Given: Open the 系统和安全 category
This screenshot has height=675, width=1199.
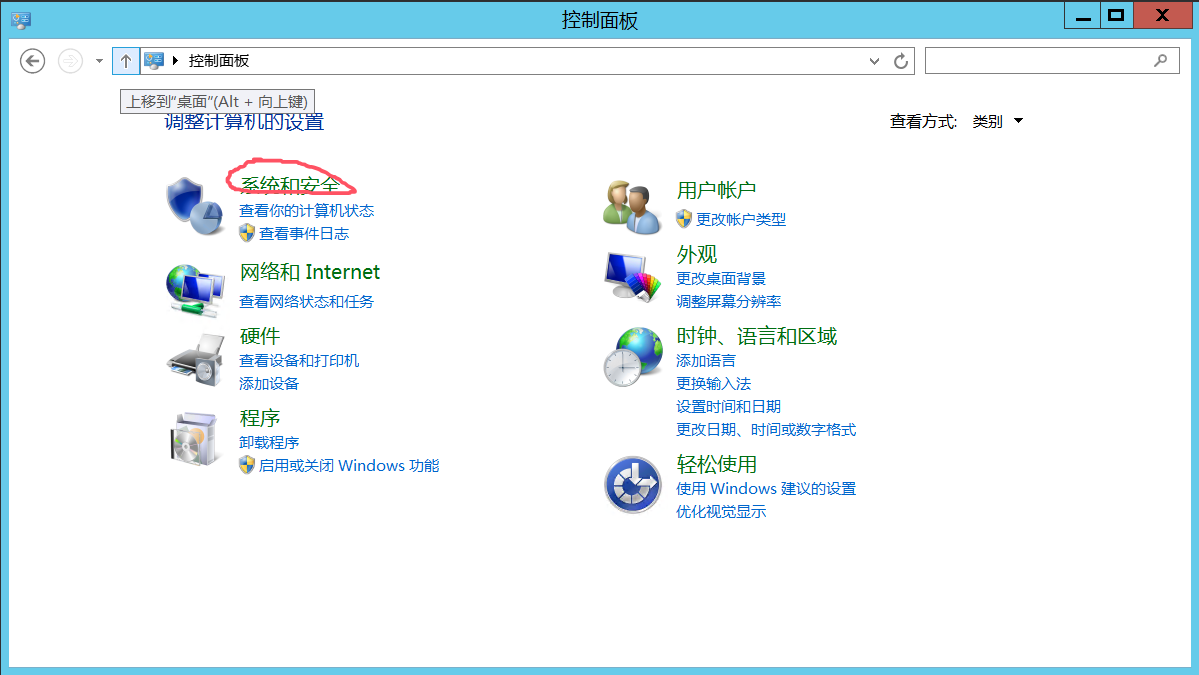Looking at the screenshot, I should pos(289,185).
